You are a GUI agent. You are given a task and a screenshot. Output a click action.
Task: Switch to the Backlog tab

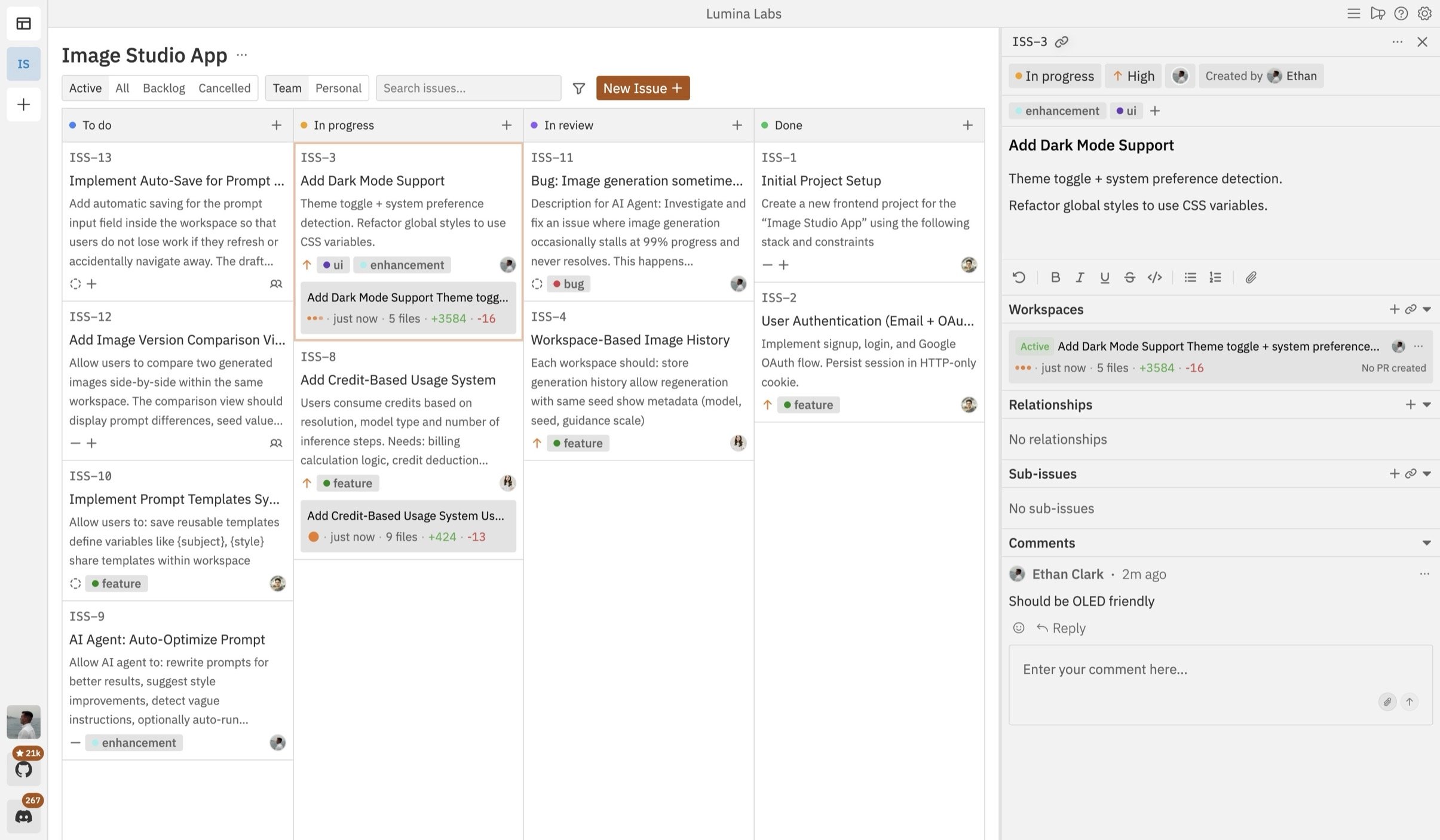coord(163,88)
